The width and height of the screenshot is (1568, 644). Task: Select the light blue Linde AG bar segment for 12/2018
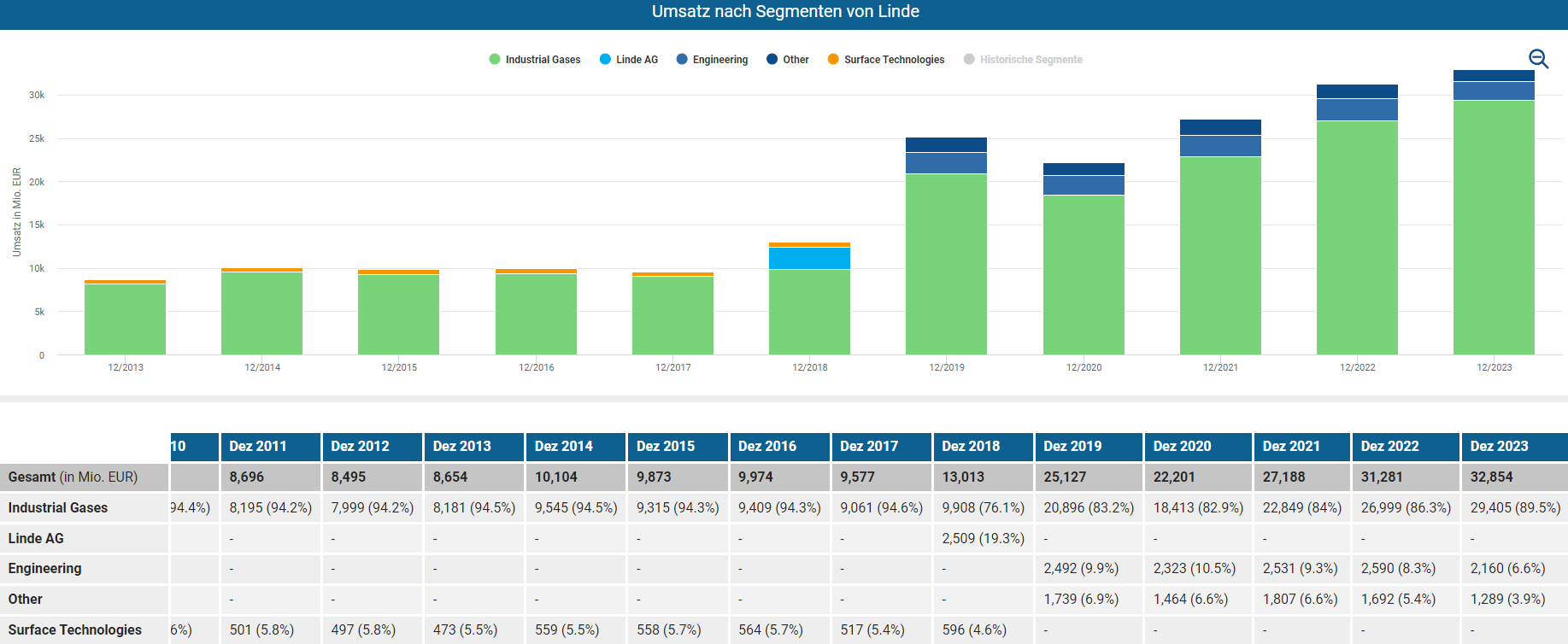[809, 258]
